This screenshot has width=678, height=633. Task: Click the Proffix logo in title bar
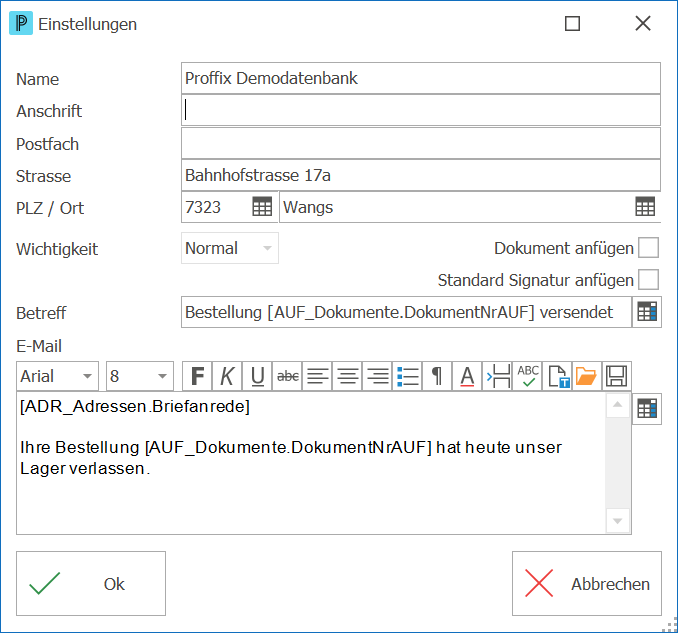pos(21,23)
